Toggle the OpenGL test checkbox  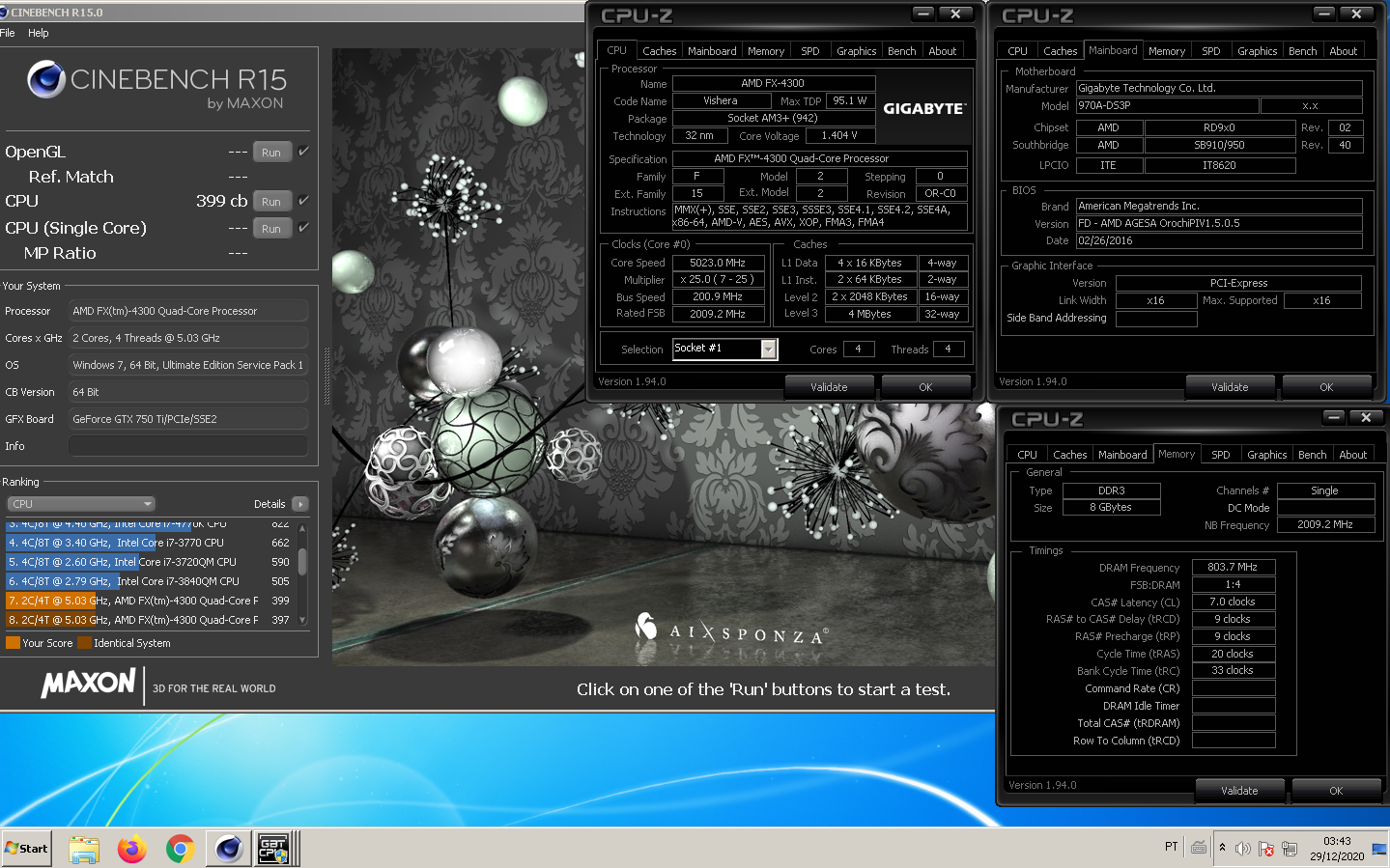pos(303,152)
